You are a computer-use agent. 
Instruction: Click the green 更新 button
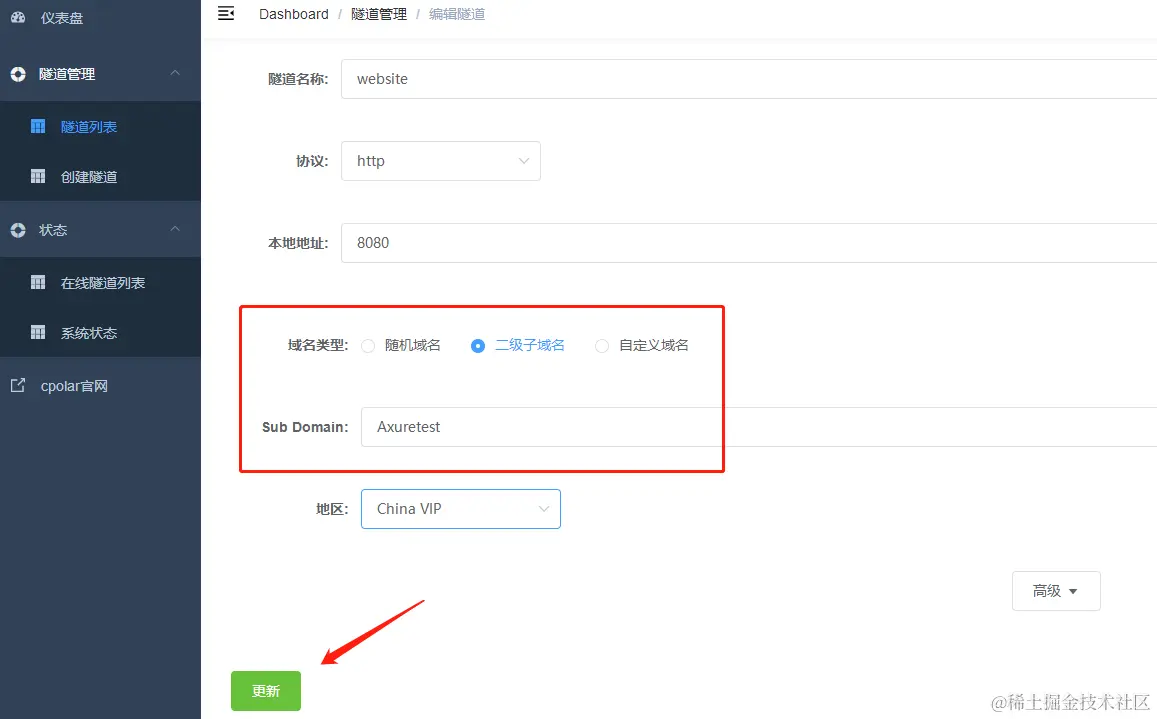266,691
